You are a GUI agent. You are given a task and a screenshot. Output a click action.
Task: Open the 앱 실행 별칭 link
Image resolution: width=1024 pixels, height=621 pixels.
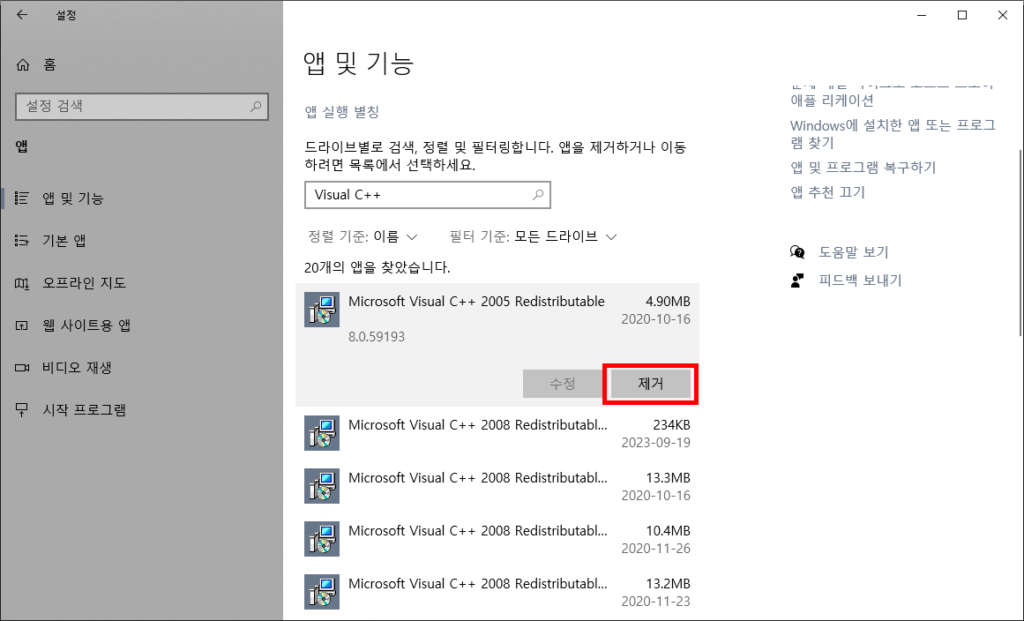pyautogui.click(x=342, y=112)
